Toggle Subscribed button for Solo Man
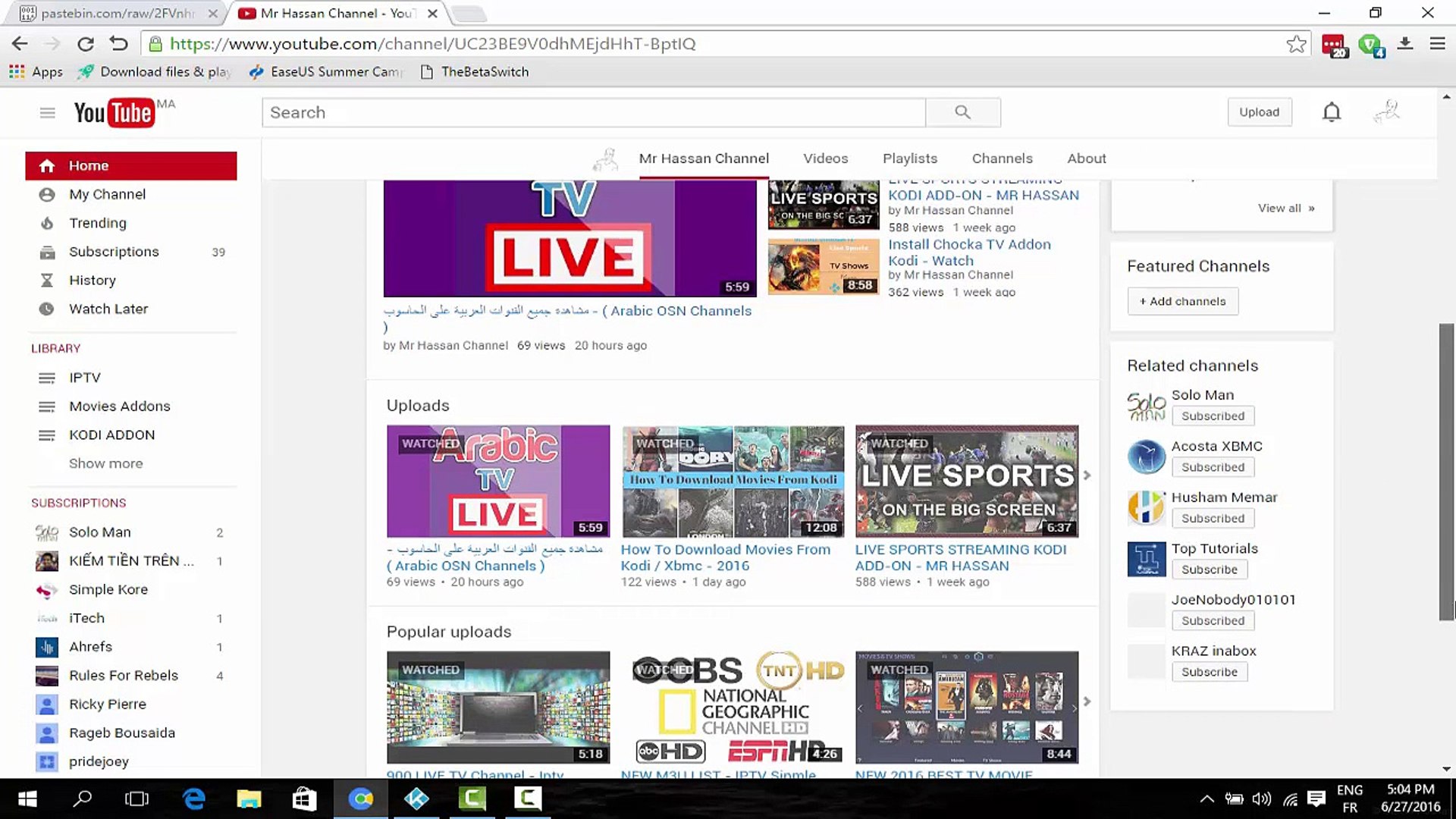This screenshot has height=819, width=1456. pyautogui.click(x=1212, y=416)
